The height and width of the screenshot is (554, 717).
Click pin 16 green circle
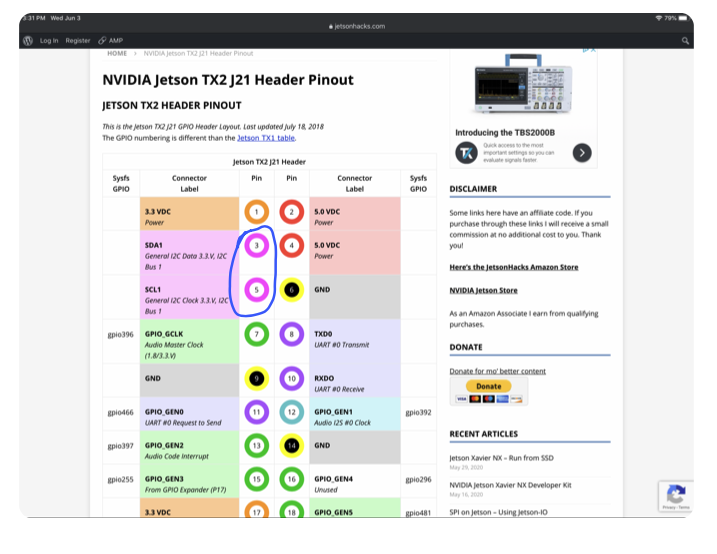tap(292, 479)
